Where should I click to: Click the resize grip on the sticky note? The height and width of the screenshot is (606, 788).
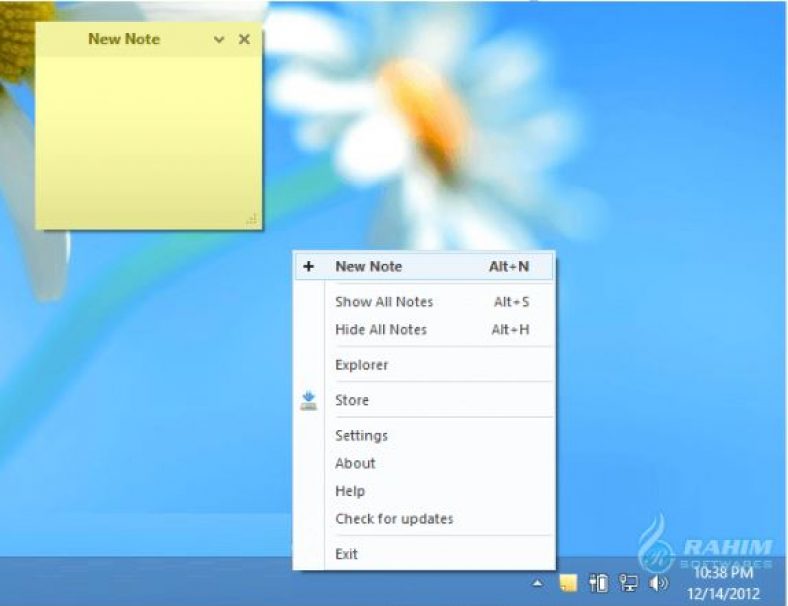click(x=252, y=218)
